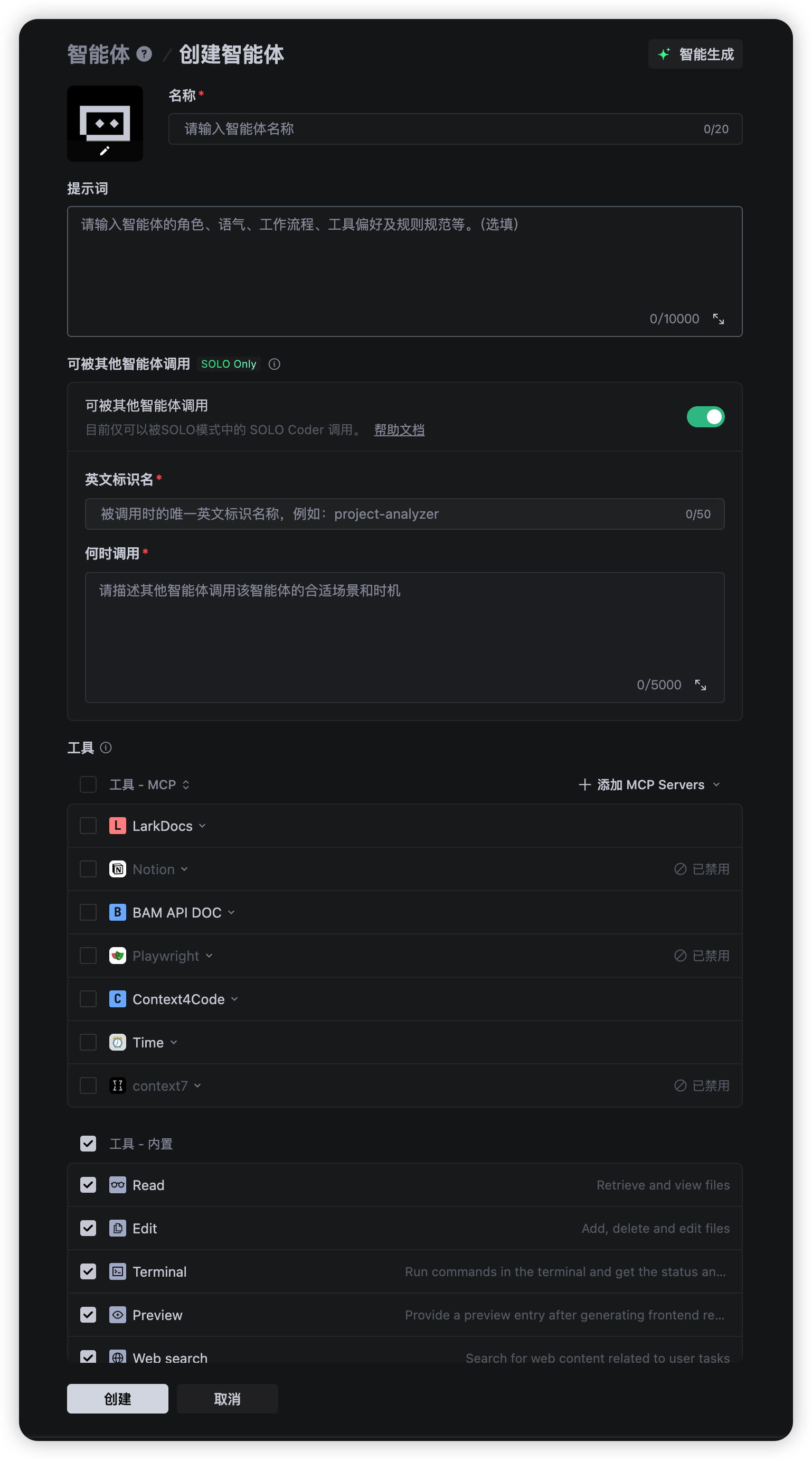Click the SOLO Only badge
The image size is (812, 1460).
(229, 364)
